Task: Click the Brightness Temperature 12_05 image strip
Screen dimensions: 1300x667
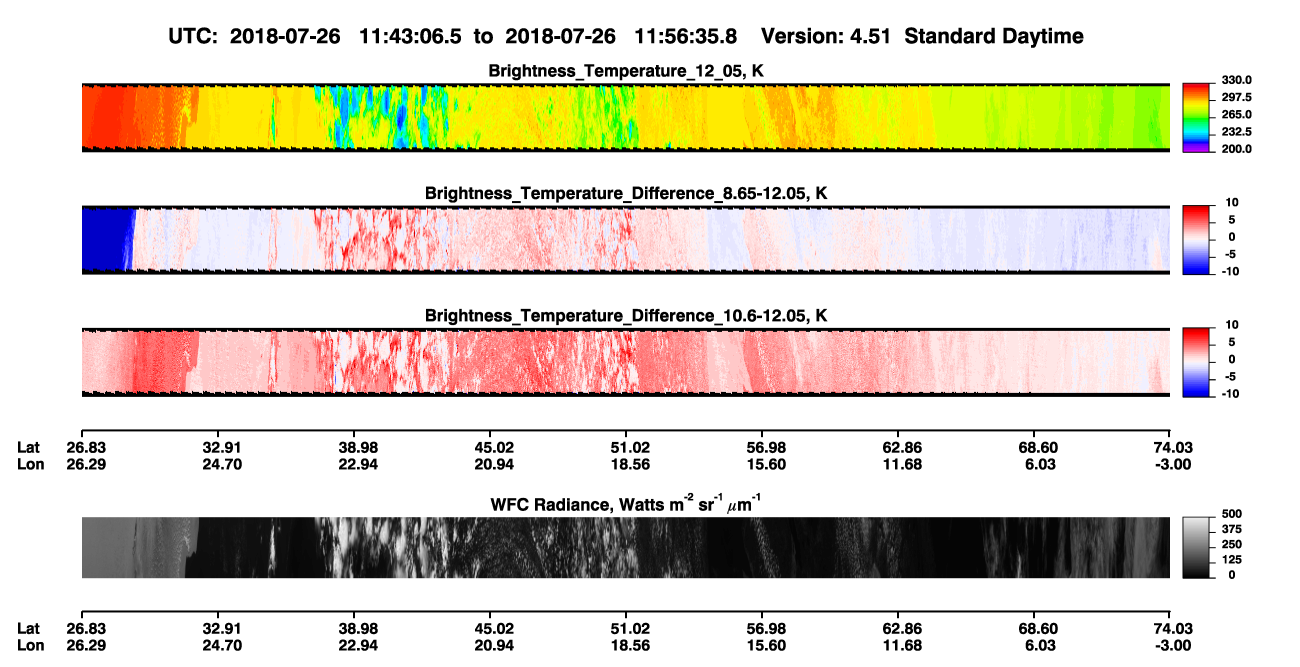Action: 626,117
